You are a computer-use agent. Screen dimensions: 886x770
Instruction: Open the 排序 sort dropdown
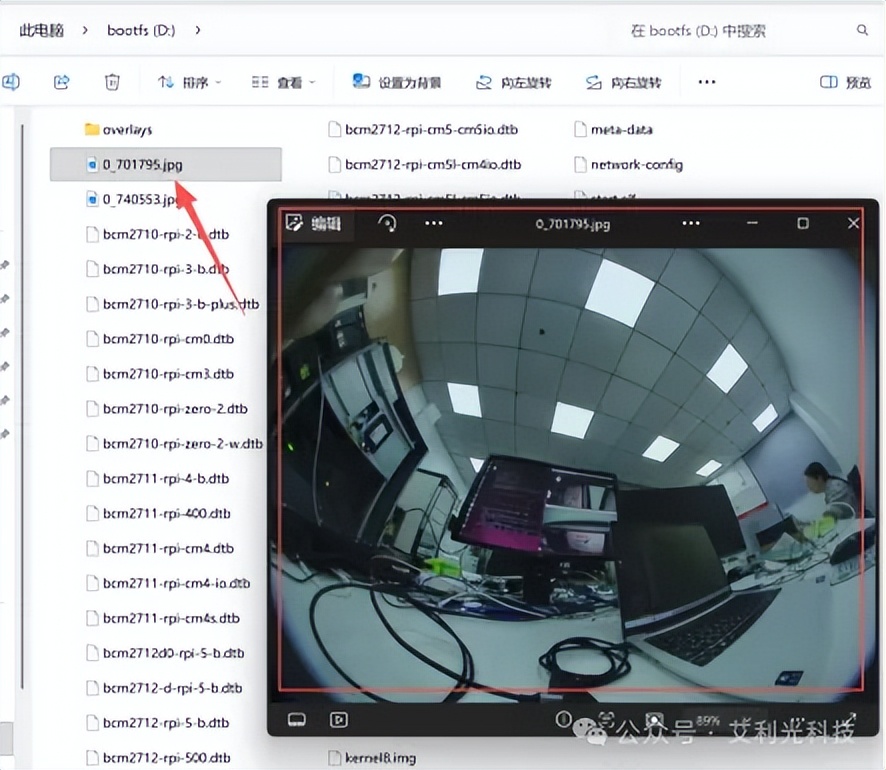(189, 82)
